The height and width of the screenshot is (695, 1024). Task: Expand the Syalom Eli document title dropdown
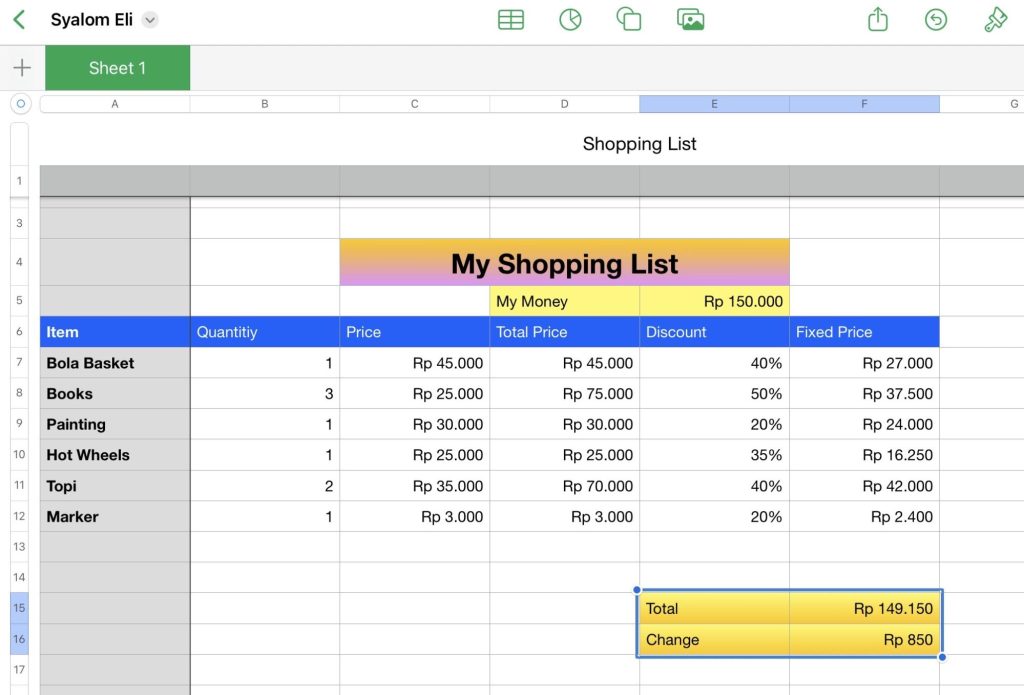pyautogui.click(x=150, y=20)
